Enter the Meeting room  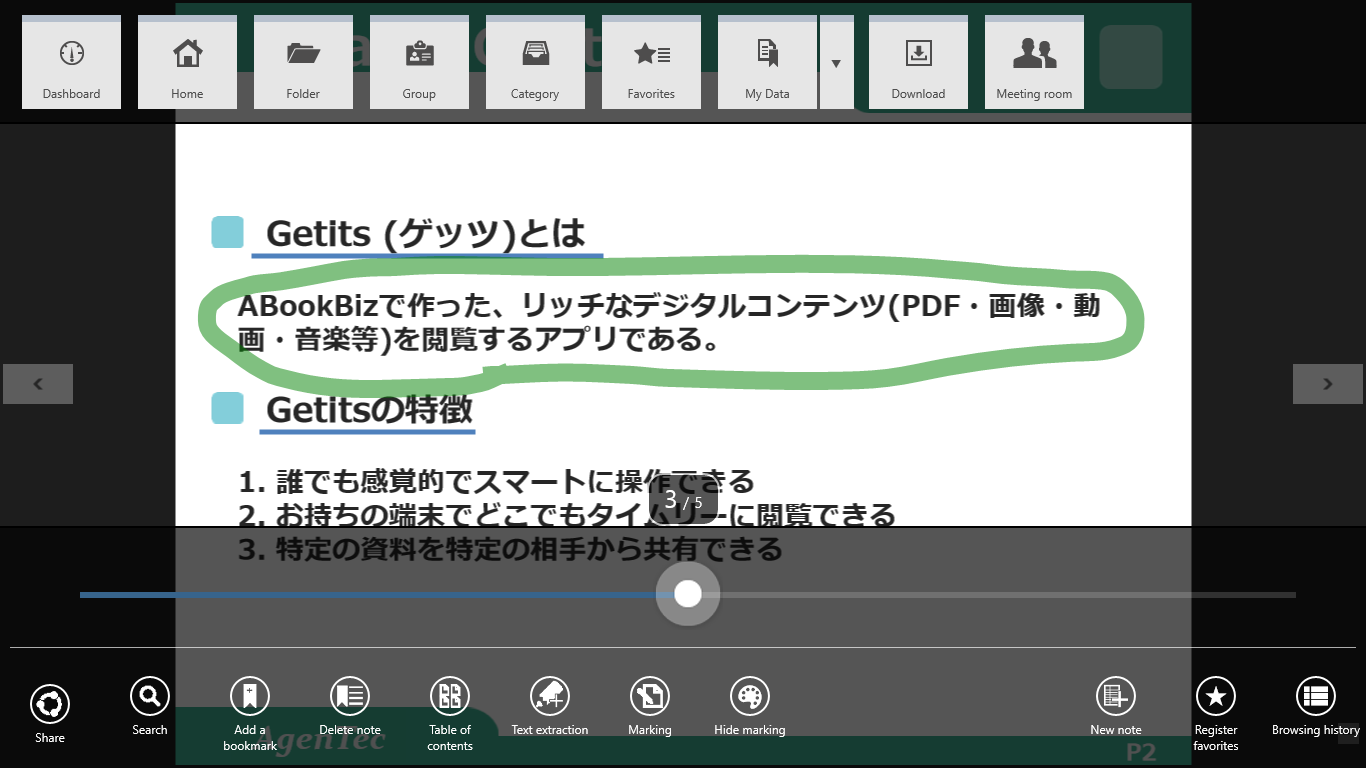coord(1034,64)
